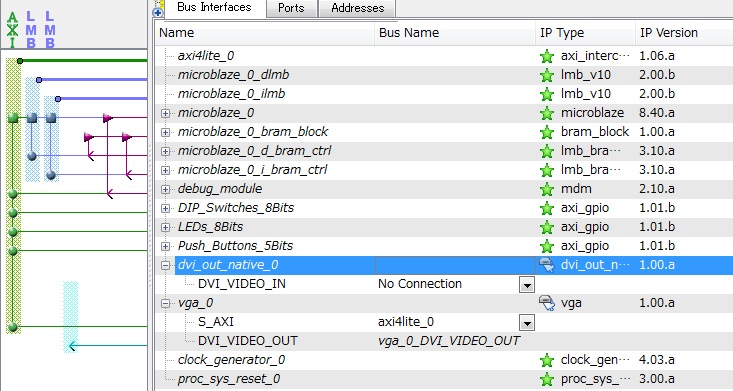The height and width of the screenshot is (391, 733).
Task: Click the AXI connector on DIP_Switches row
Action: (13, 213)
